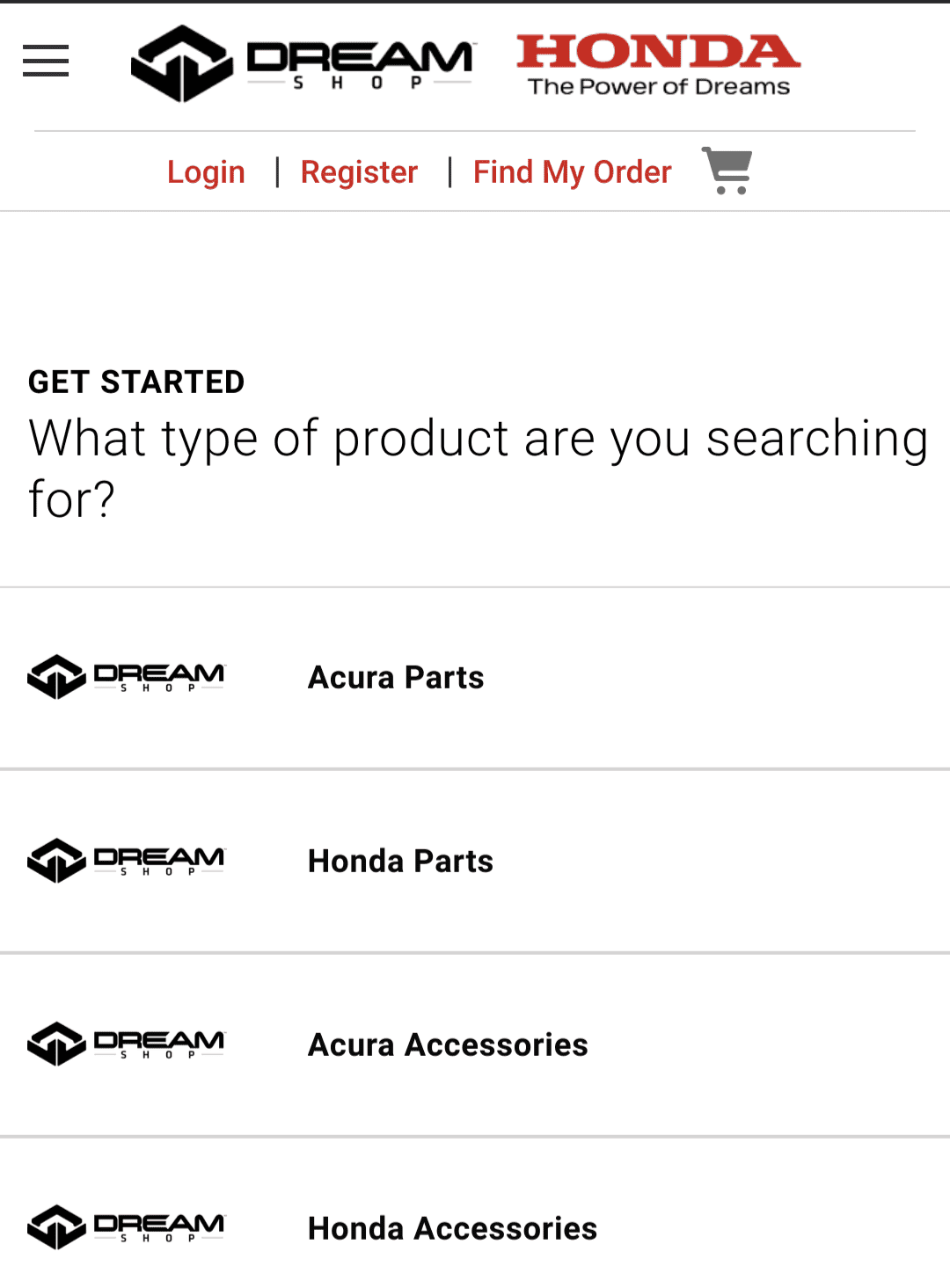The height and width of the screenshot is (1288, 950).
Task: Click the Dream Shop icon beside Honda Parts
Action: click(125, 860)
